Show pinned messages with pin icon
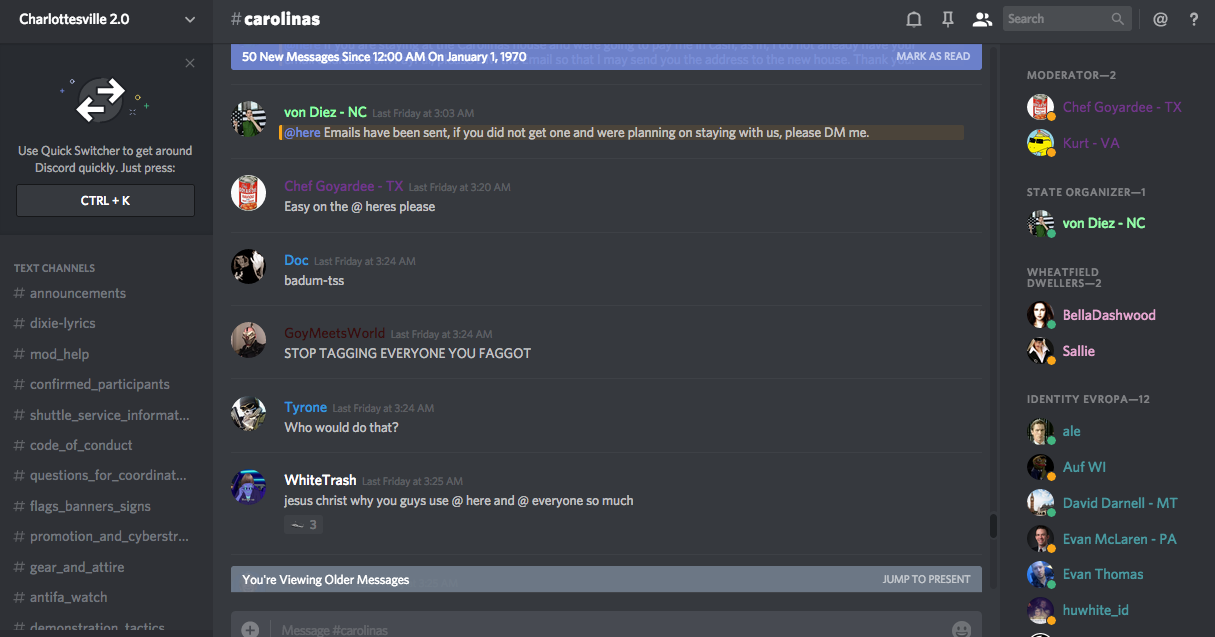Image resolution: width=1215 pixels, height=637 pixels. tap(947, 19)
